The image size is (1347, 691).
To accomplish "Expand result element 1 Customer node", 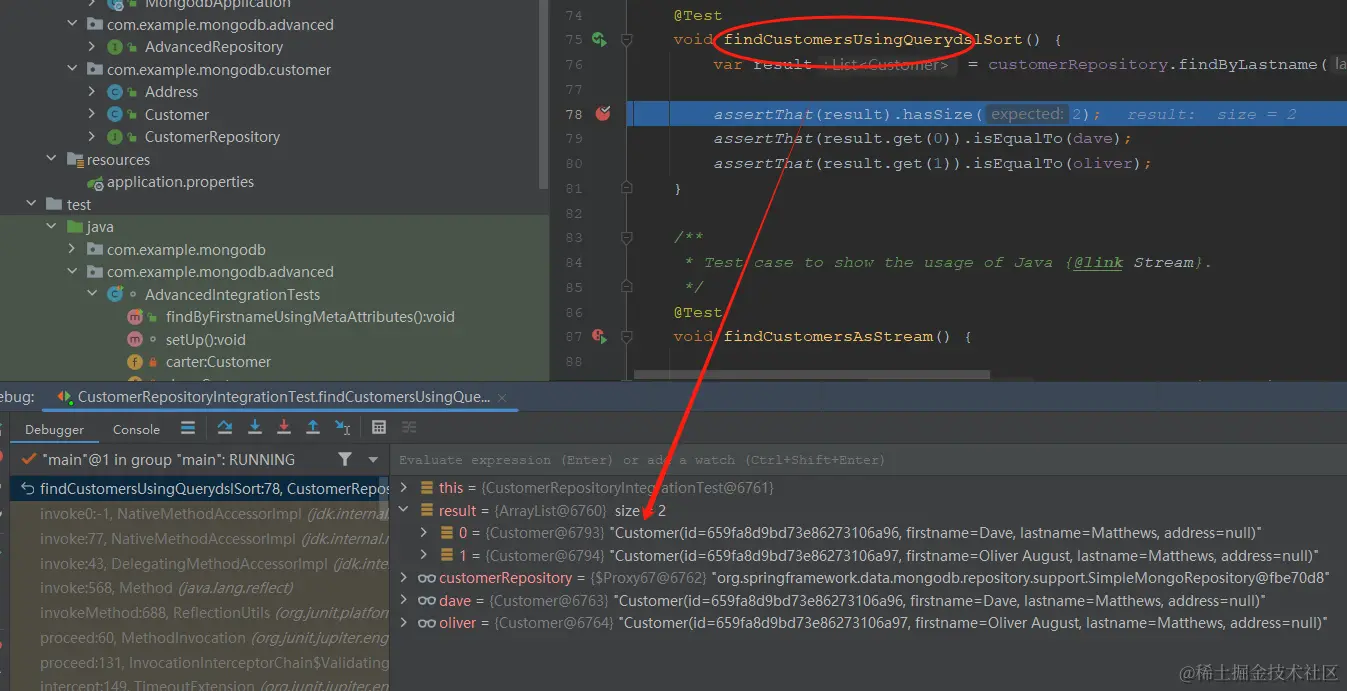I will coord(424,555).
